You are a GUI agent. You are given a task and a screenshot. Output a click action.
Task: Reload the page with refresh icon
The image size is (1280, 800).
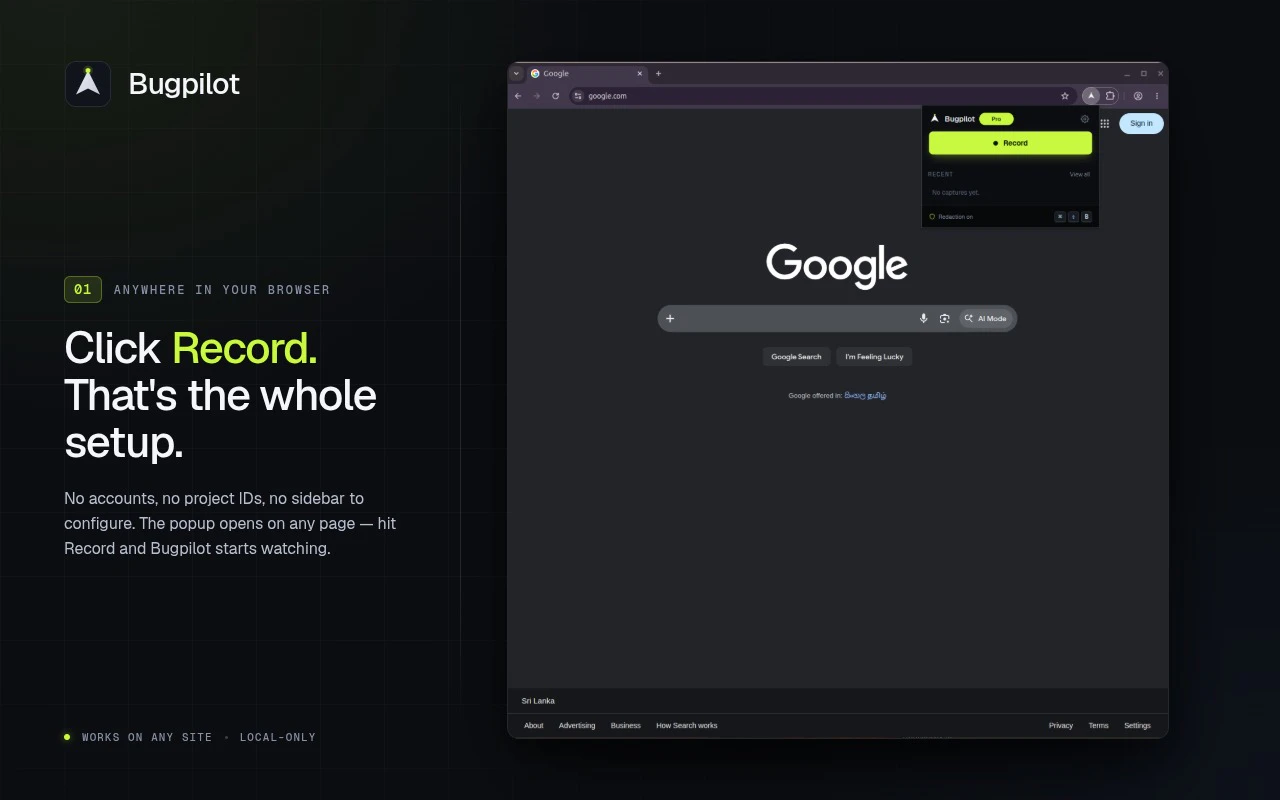[556, 96]
